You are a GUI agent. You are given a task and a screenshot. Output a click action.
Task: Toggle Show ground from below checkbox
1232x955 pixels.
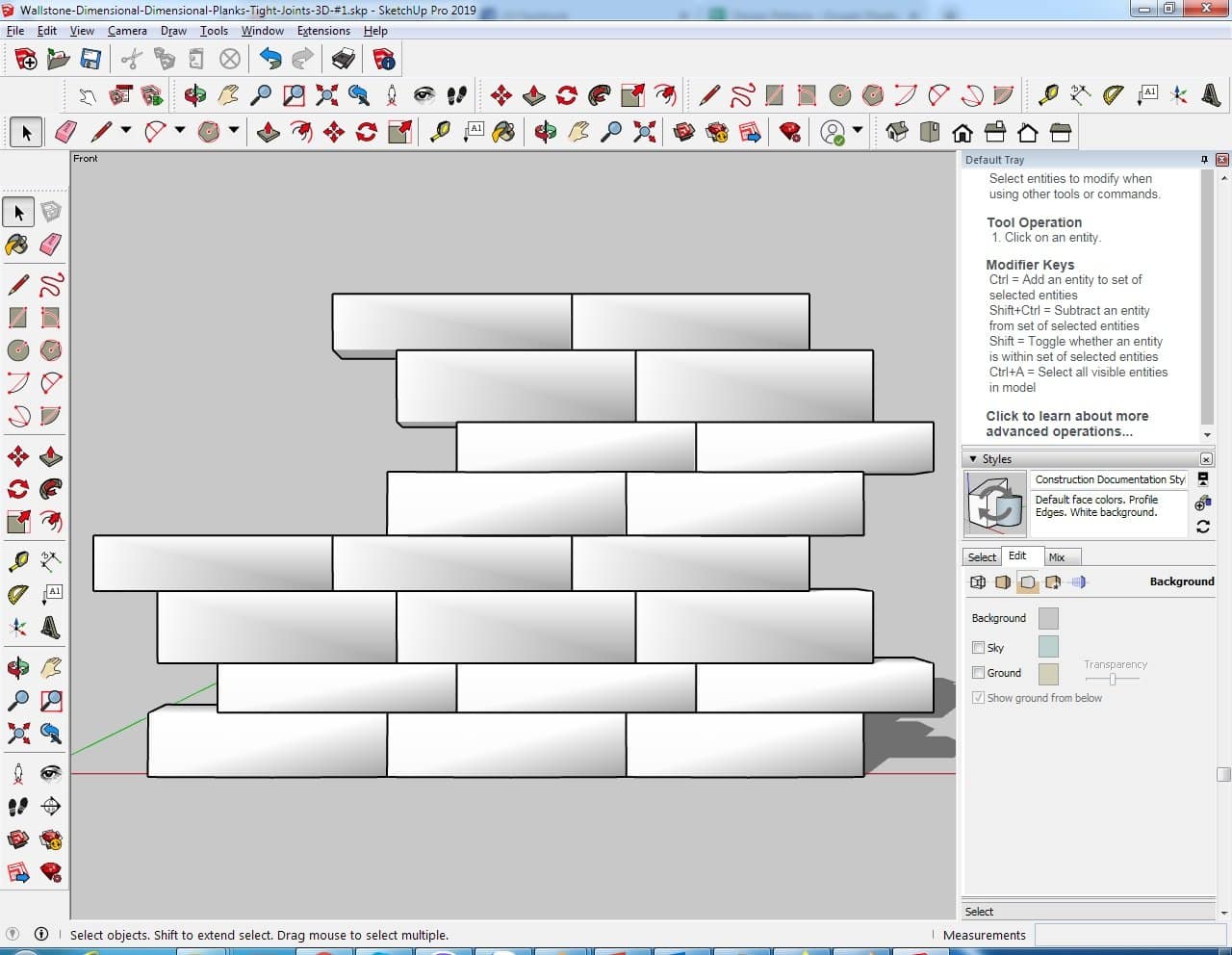tap(978, 698)
